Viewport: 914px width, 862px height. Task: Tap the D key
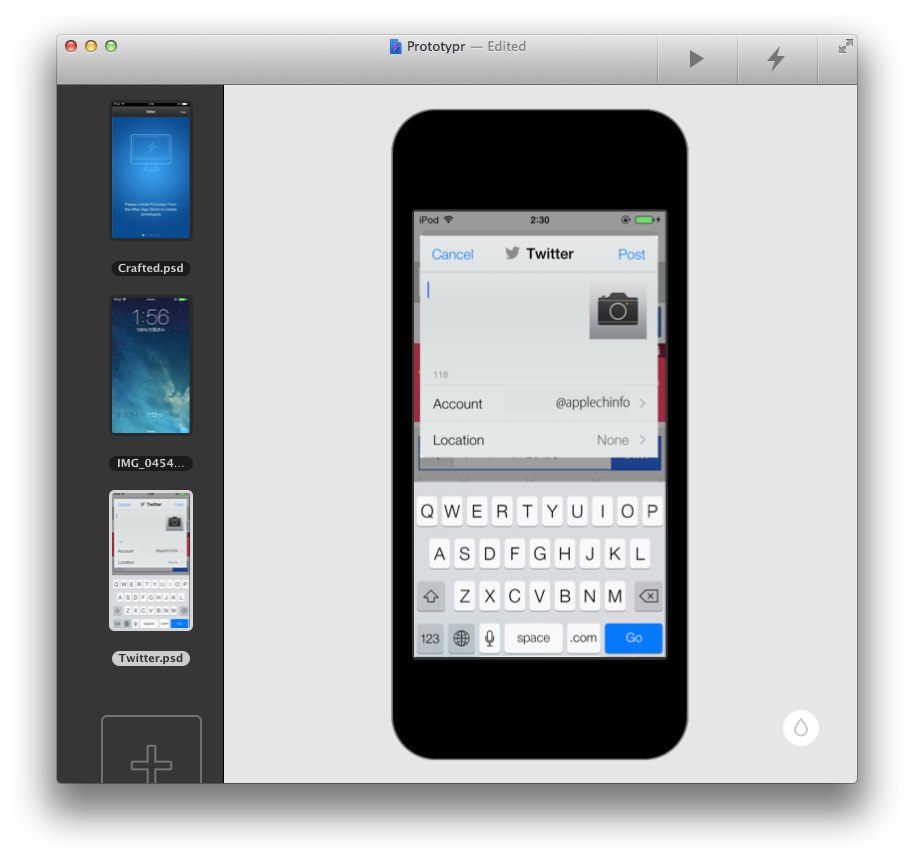pos(490,554)
